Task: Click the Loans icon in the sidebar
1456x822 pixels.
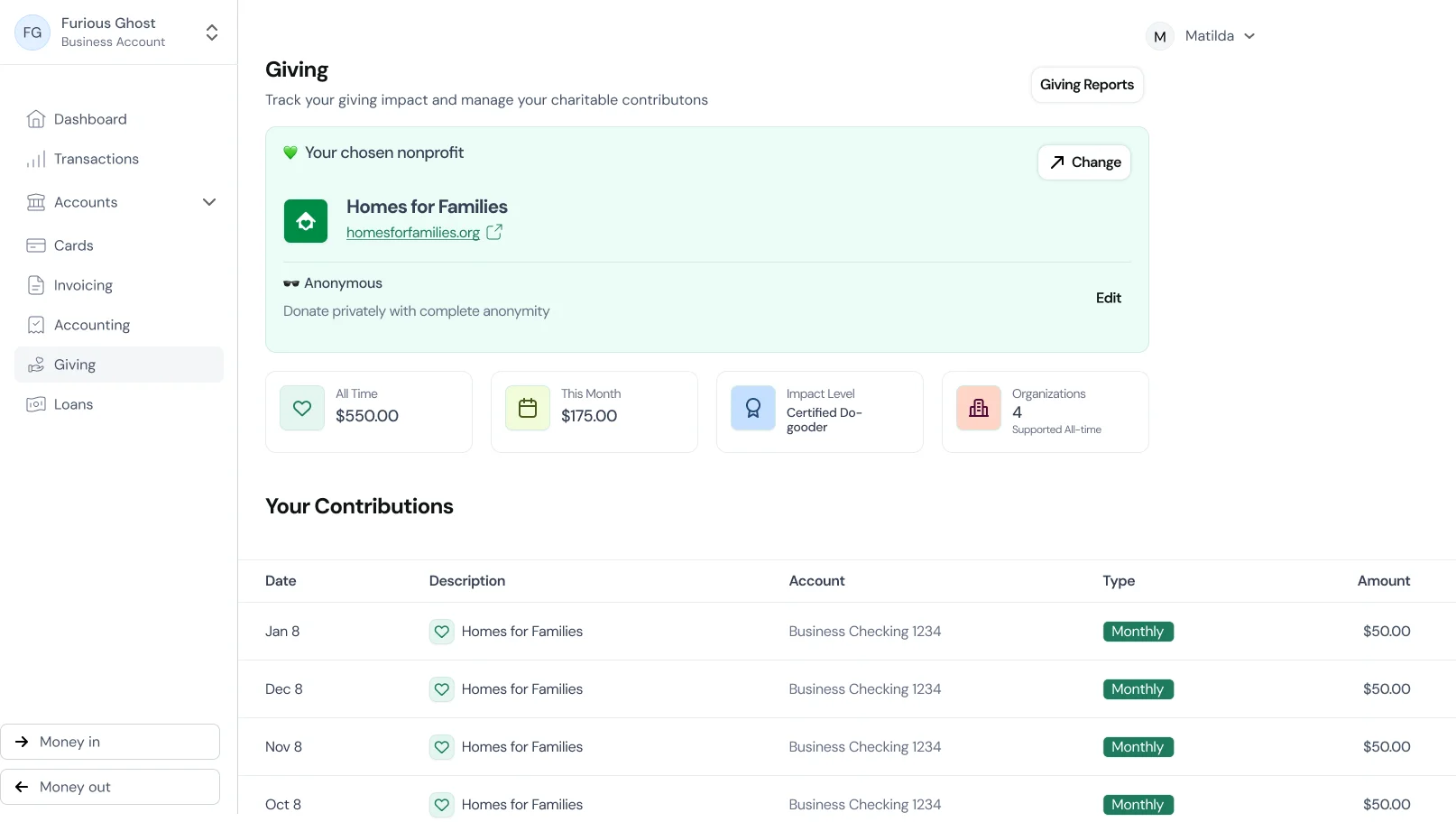Action: (36, 404)
